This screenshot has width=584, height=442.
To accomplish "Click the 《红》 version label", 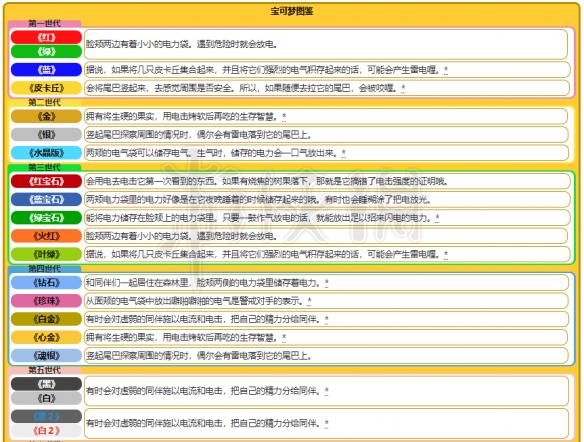I will click(46, 37).
